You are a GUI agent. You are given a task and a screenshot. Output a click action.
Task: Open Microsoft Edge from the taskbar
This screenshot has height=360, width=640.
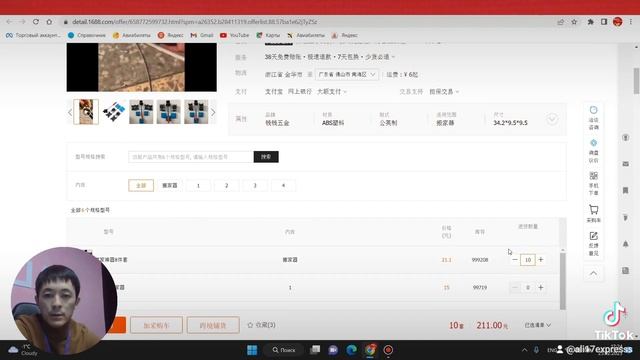tap(351, 350)
